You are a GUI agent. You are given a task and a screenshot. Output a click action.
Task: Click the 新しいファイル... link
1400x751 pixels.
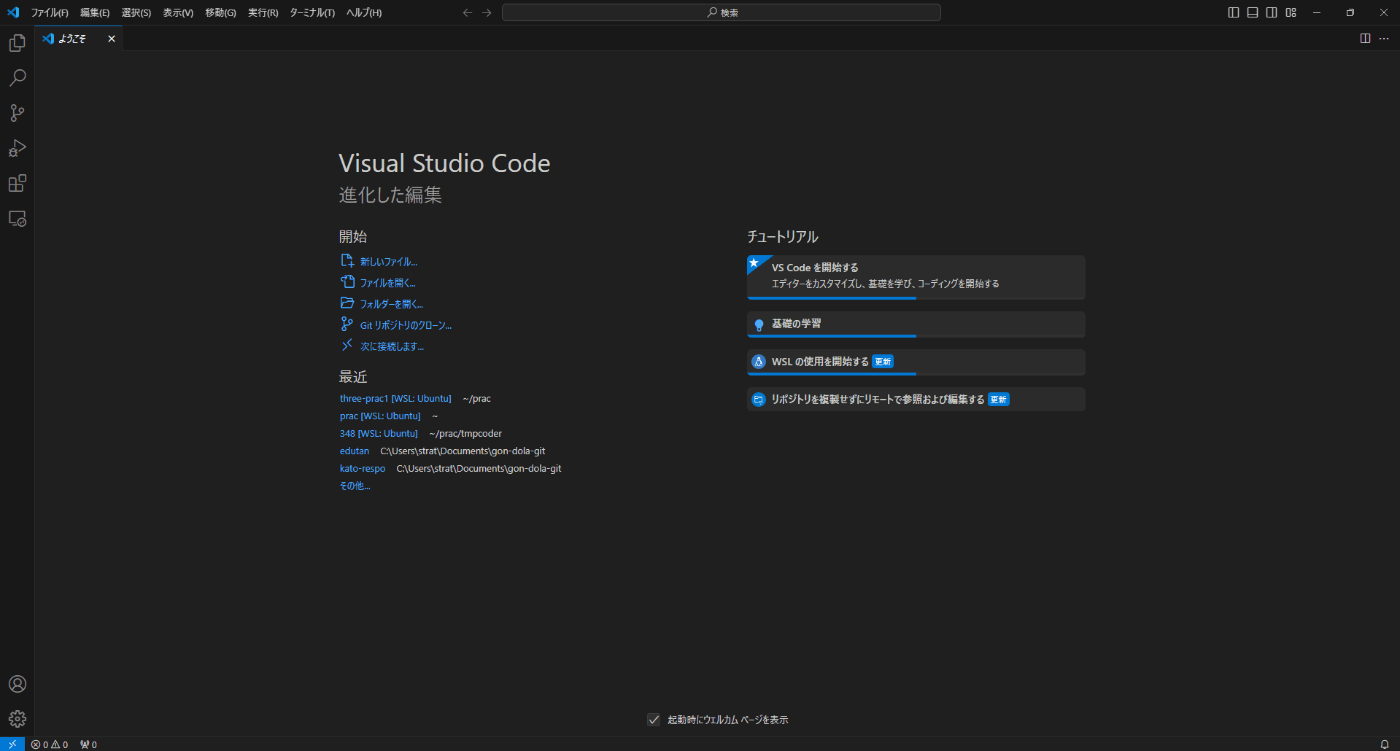[389, 261]
